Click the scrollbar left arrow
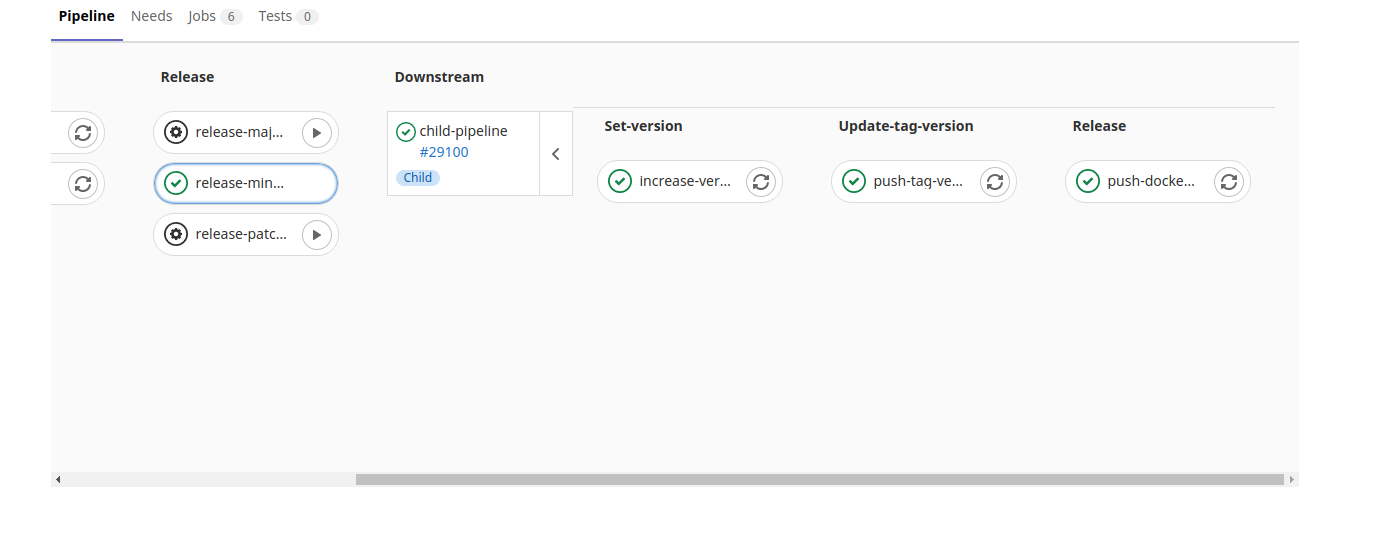Viewport: 1393px width, 547px height. [x=58, y=480]
